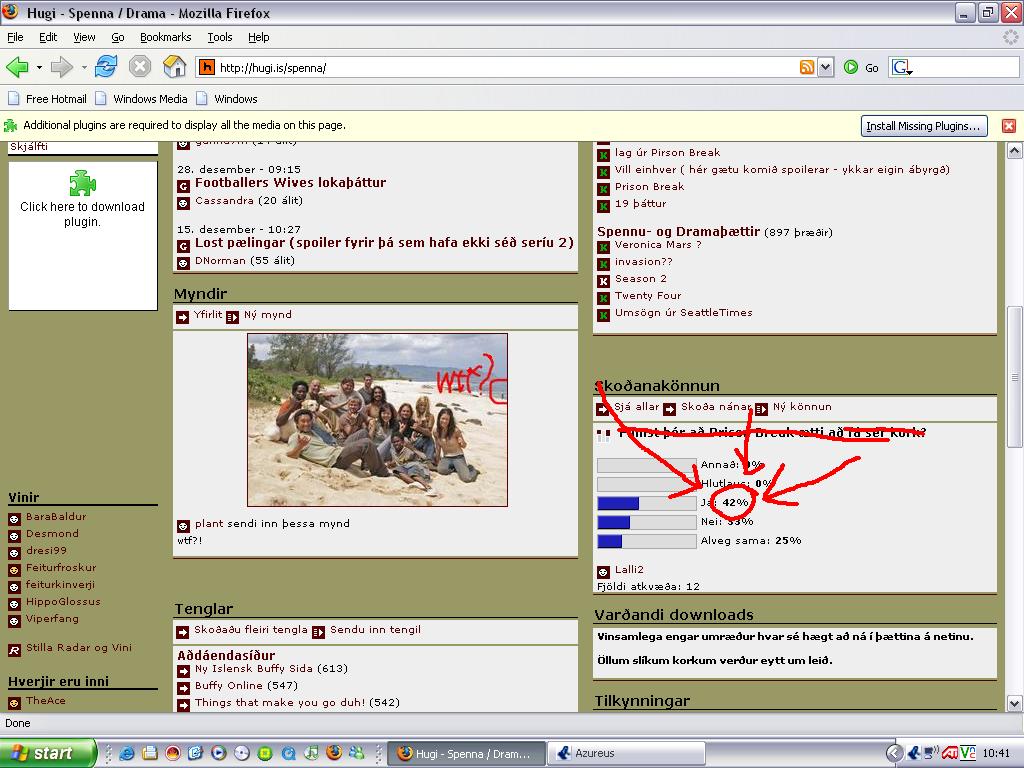The width and height of the screenshot is (1024, 768).
Task: Click the HippoGlossus friend link
Action: pyautogui.click(x=63, y=601)
